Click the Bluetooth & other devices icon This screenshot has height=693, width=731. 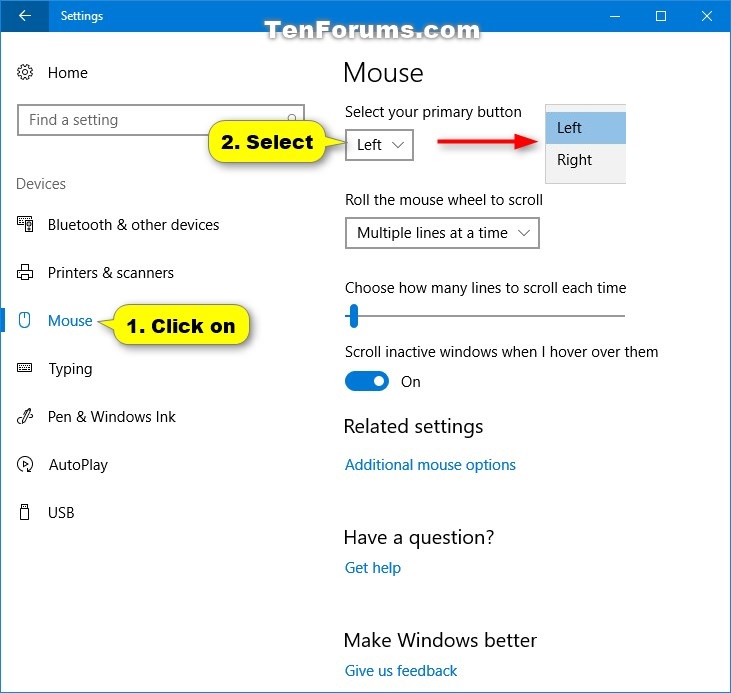[25, 224]
